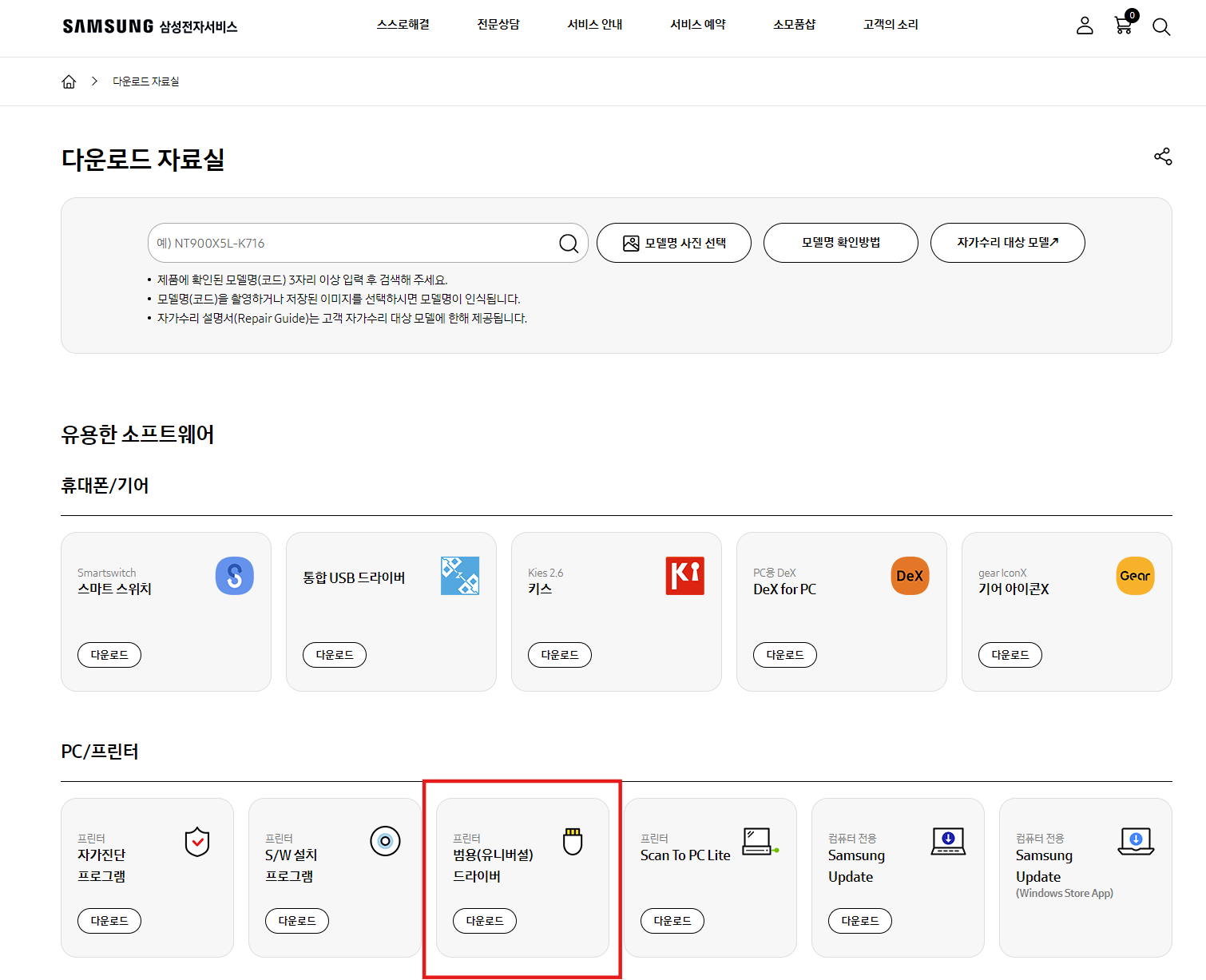Screen dimensions: 1206x980
Task: Click the Scan To PC Lite laptop icon
Action: (756, 841)
